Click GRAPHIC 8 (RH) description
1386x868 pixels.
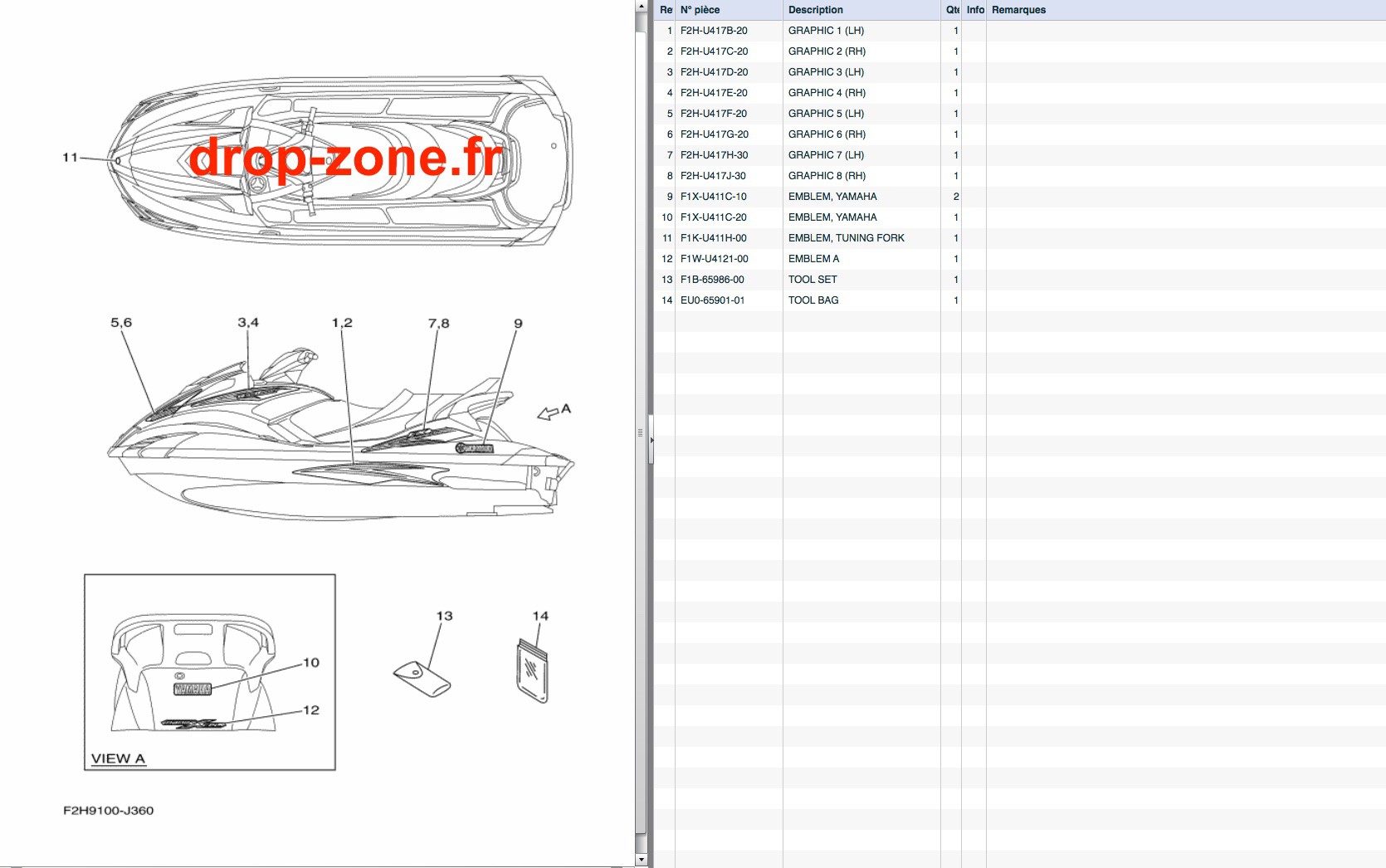(827, 176)
